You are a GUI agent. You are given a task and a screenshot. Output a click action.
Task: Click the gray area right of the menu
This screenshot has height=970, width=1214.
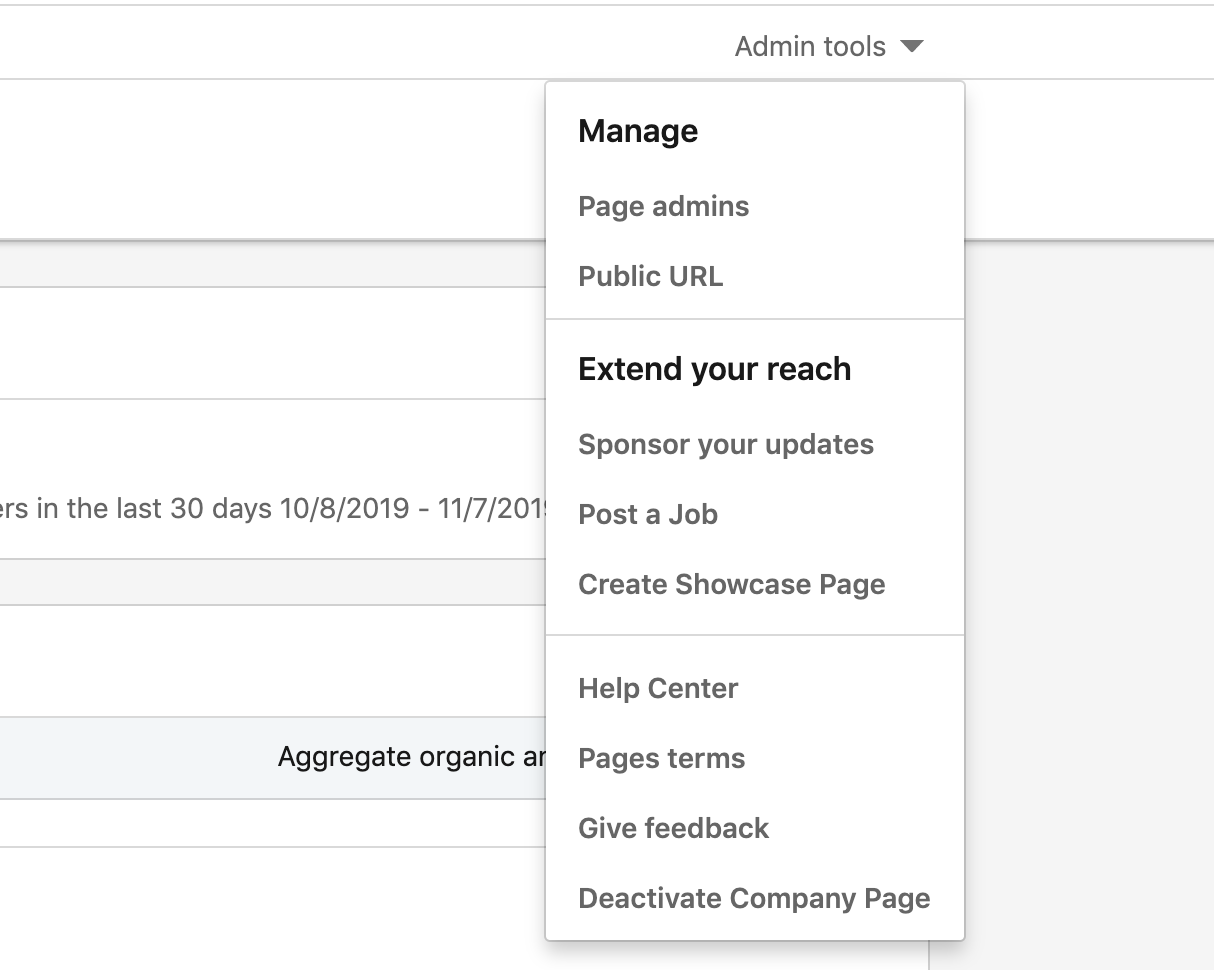tap(1090, 600)
